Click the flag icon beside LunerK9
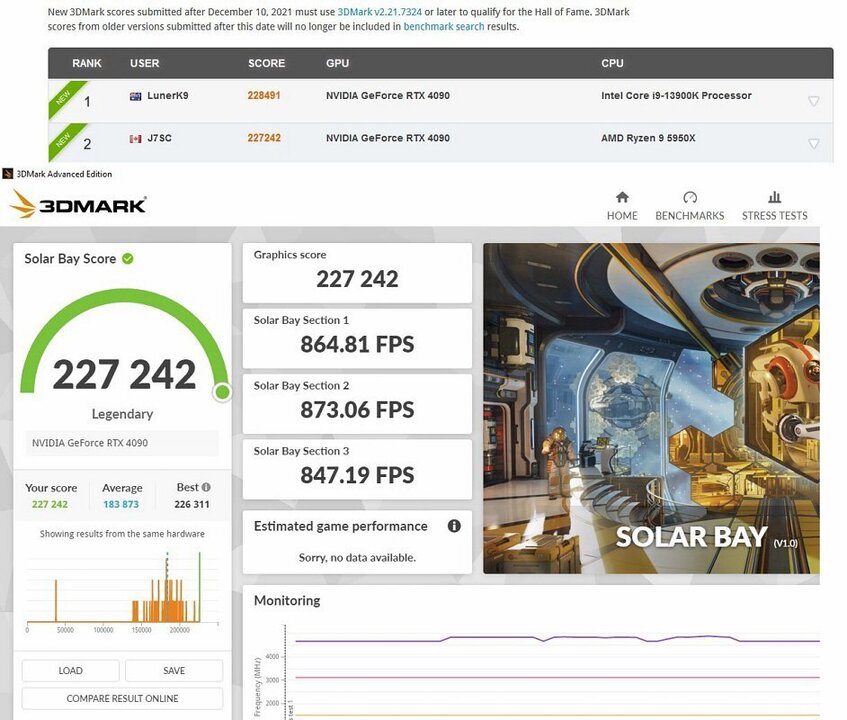This screenshot has width=847, height=720. 136,97
